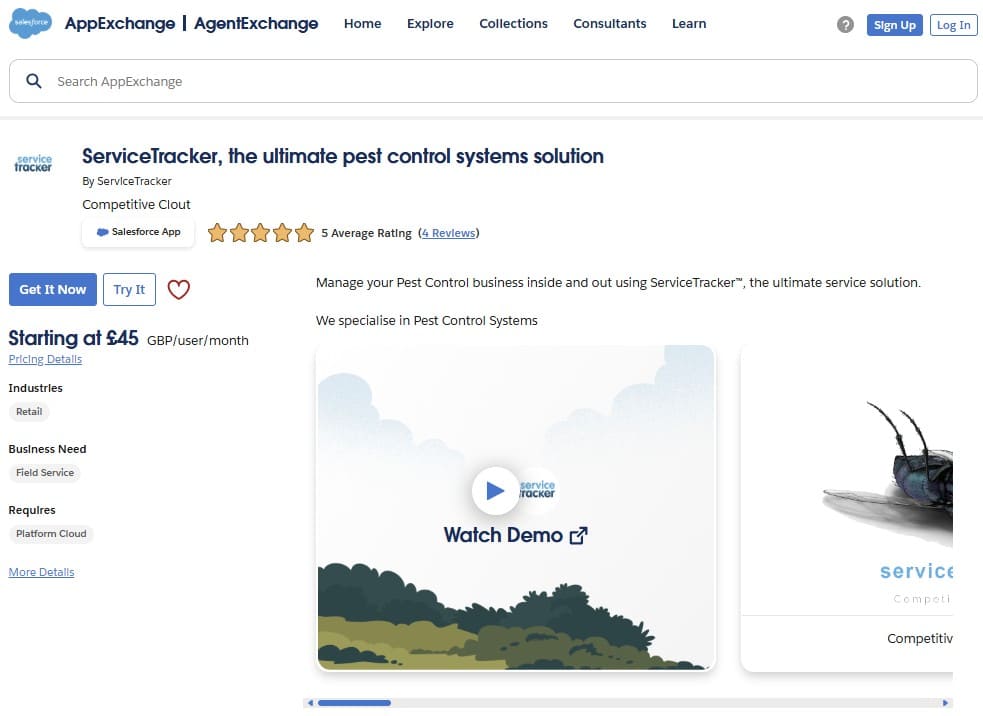Image resolution: width=983 pixels, height=716 pixels.
Task: Click the Try It button
Action: pos(129,289)
